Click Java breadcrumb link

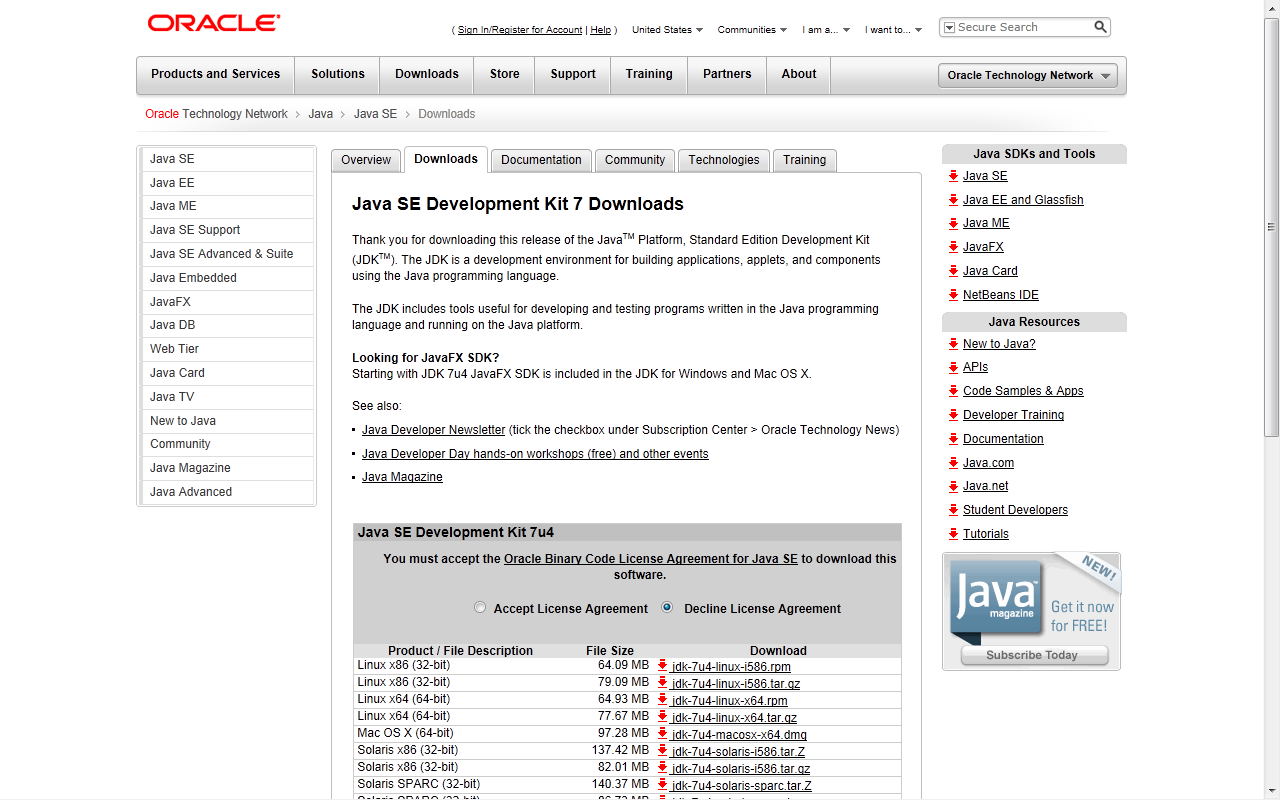[320, 114]
